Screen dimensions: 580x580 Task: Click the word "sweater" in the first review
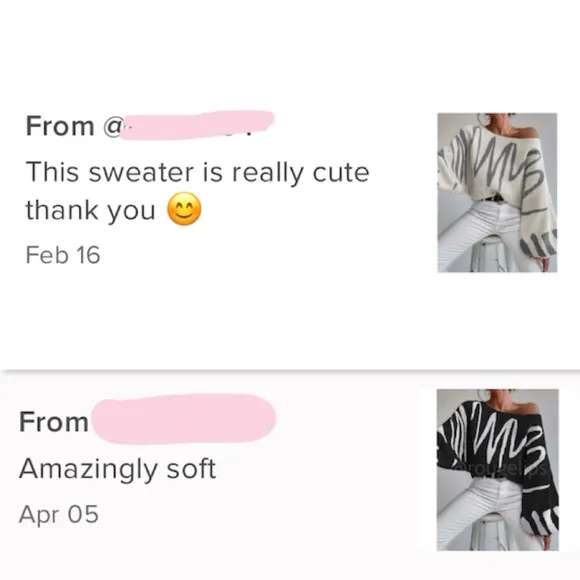coord(141,173)
